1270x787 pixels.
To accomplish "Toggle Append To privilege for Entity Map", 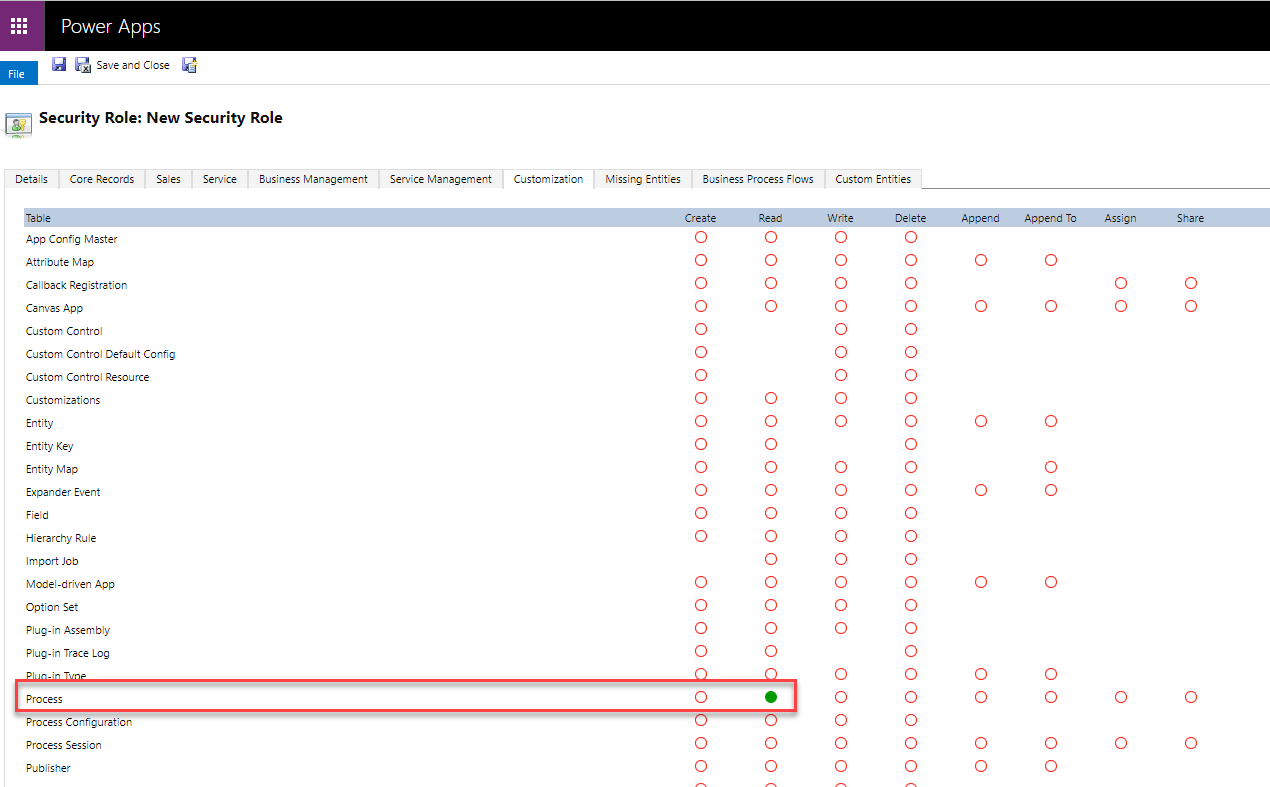I will [x=1050, y=467].
